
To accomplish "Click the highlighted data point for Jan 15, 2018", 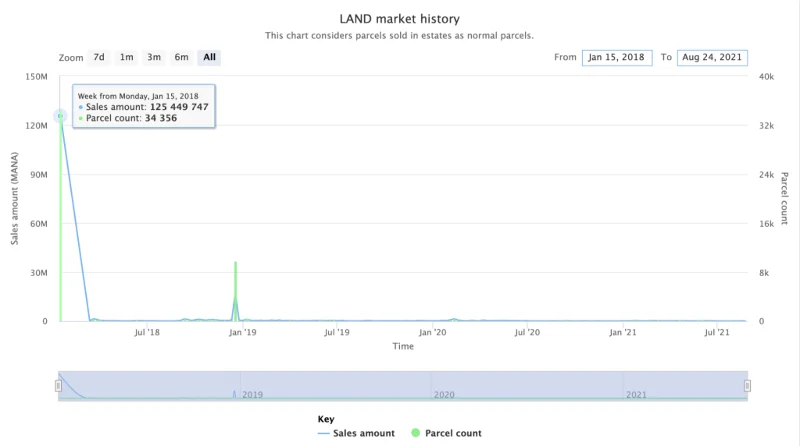I will click(x=60, y=116).
